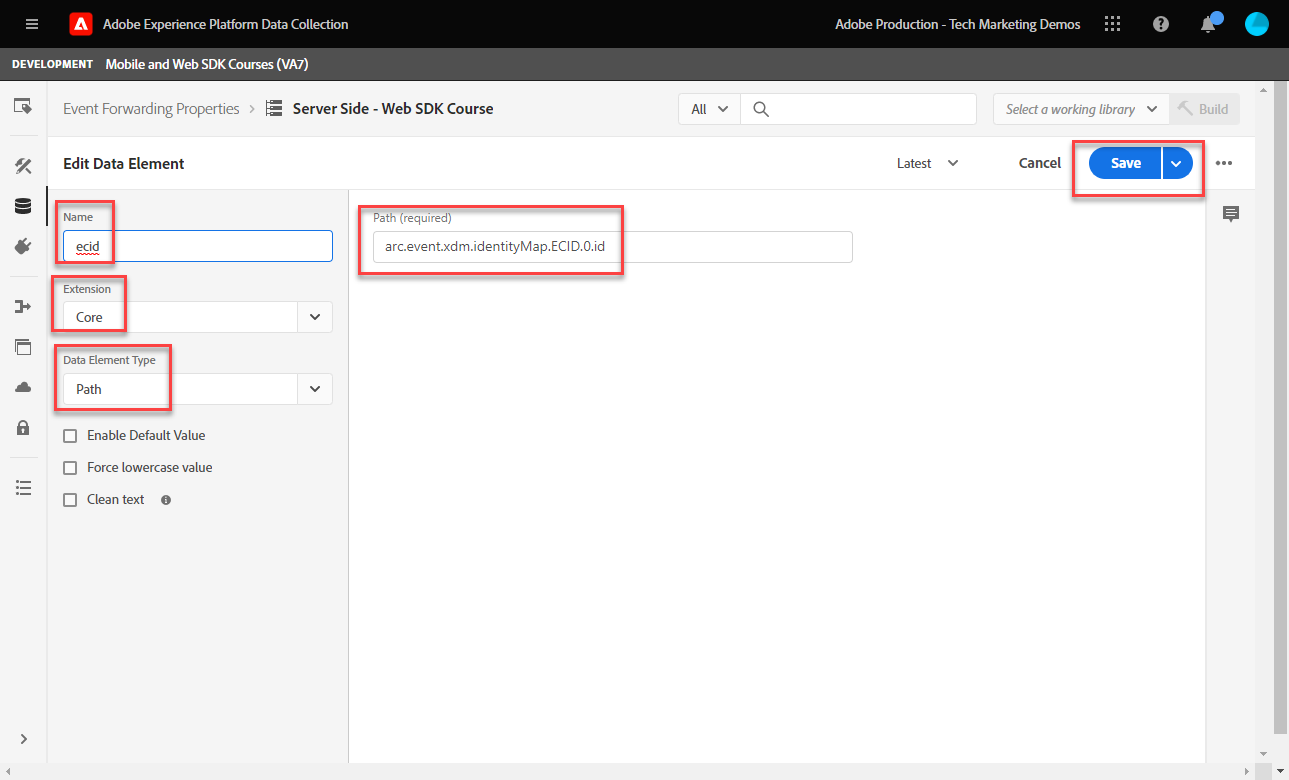
Task: Open the All search filter dropdown
Action: 709,109
